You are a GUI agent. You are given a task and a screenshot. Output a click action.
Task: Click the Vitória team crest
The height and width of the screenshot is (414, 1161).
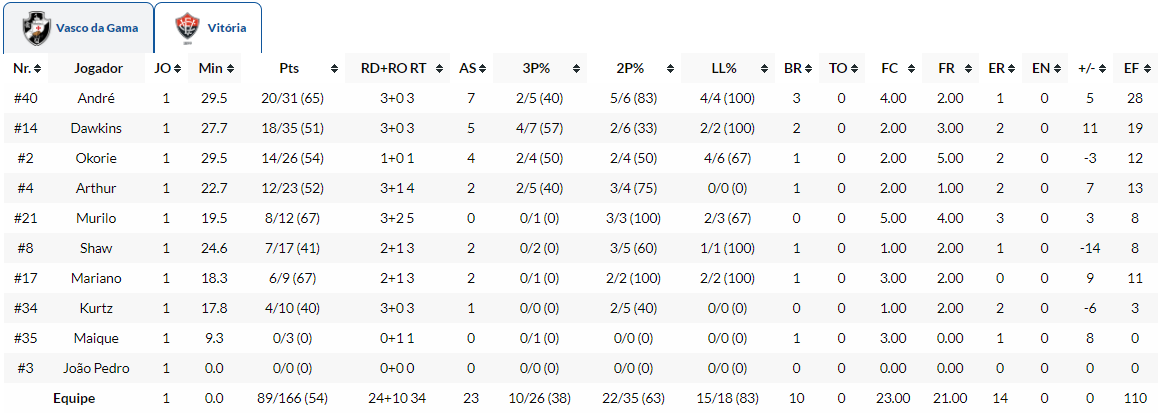pyautogui.click(x=186, y=28)
